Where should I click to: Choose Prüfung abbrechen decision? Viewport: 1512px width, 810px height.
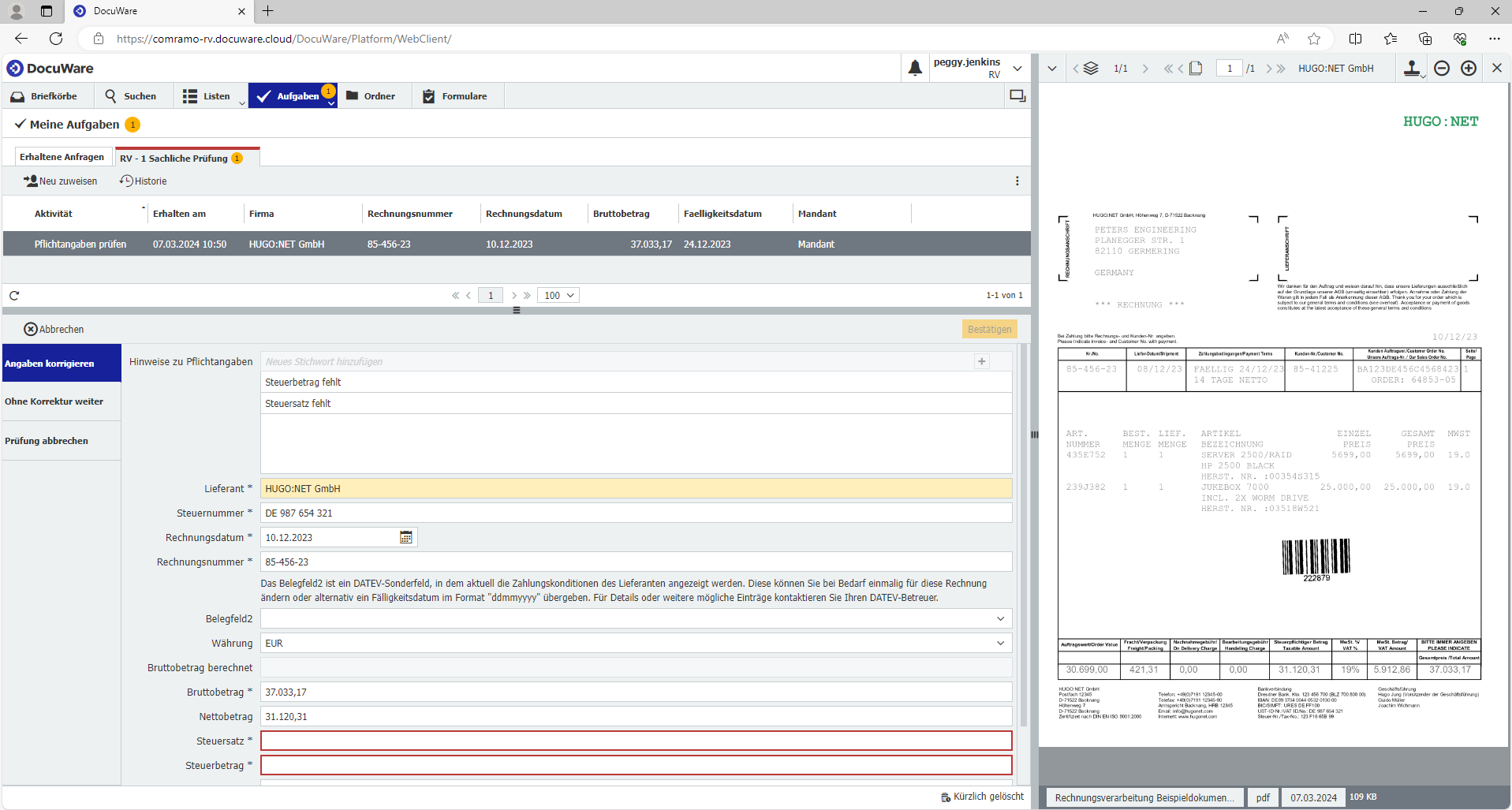coord(62,441)
